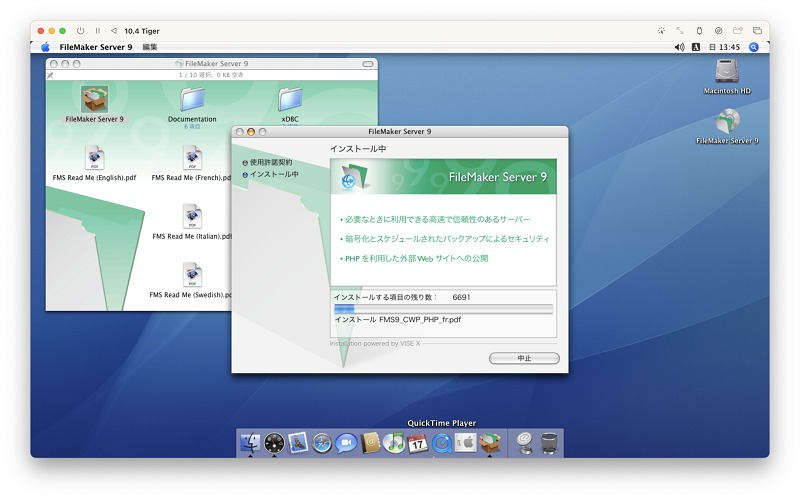Pause the 10.4 Tiger virtual machine
800x498 pixels.
pos(97,31)
